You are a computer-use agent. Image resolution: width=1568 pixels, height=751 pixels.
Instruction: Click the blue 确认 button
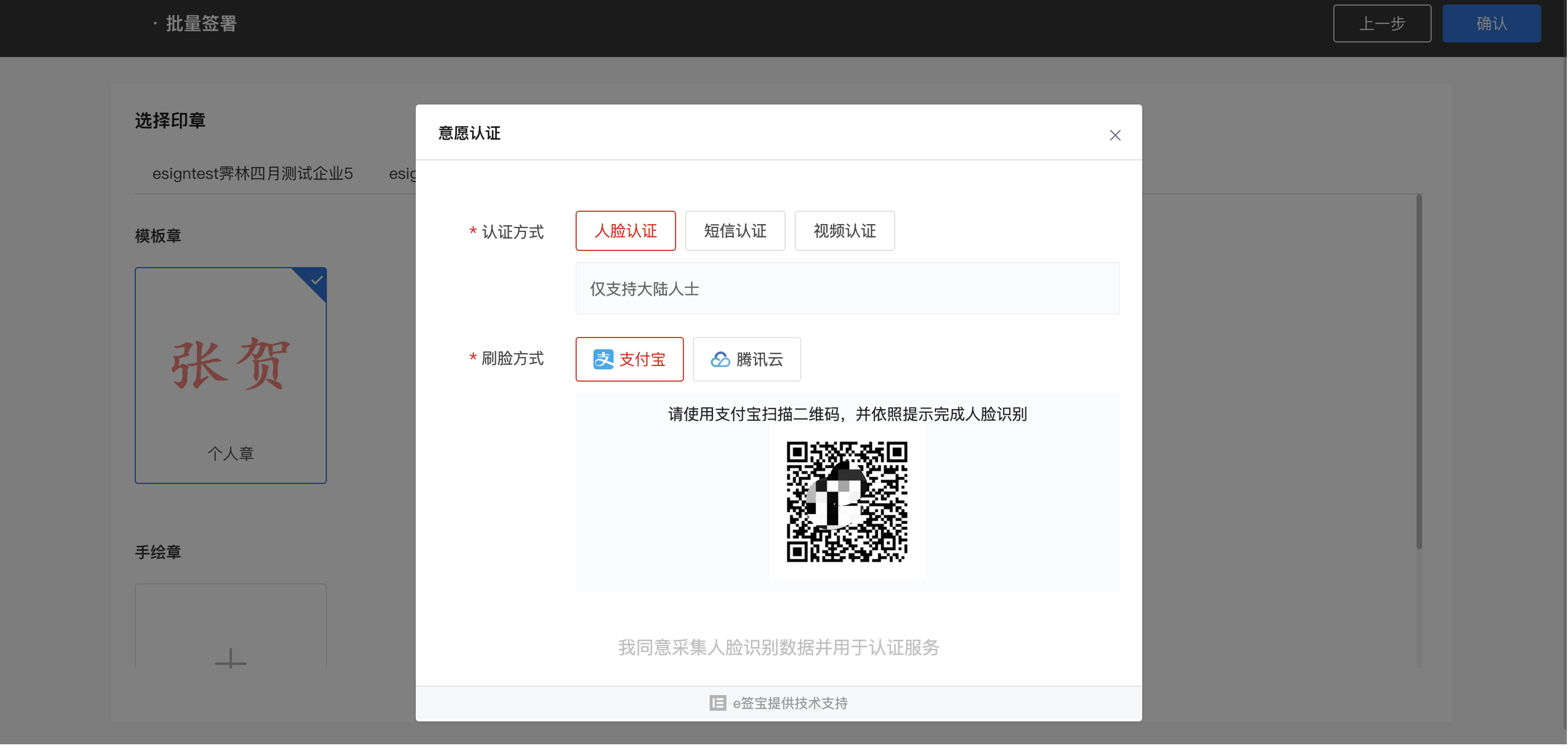1491,23
